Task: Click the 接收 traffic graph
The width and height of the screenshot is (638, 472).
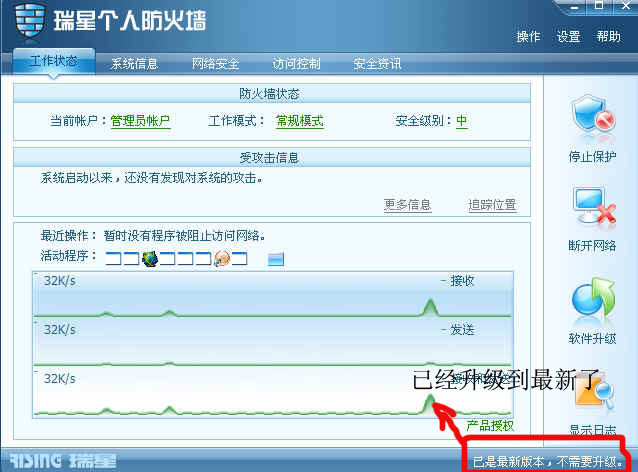Action: click(273, 294)
